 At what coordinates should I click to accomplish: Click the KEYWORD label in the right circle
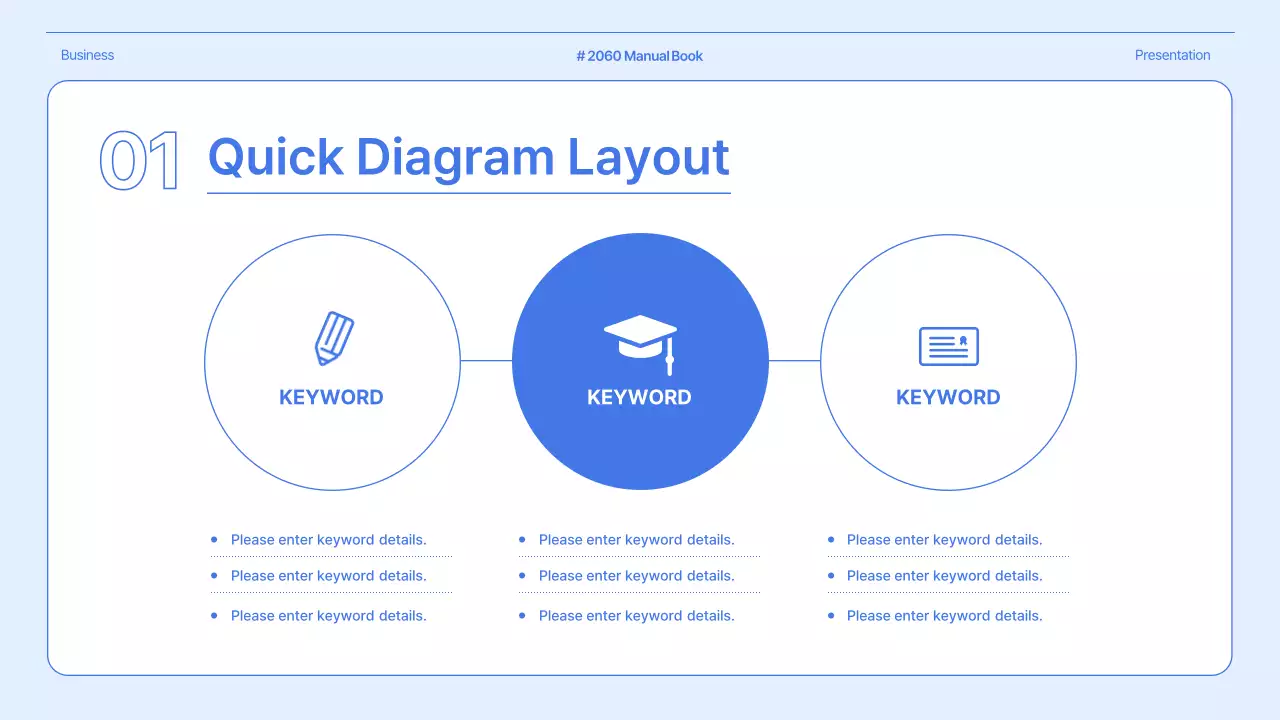point(948,397)
